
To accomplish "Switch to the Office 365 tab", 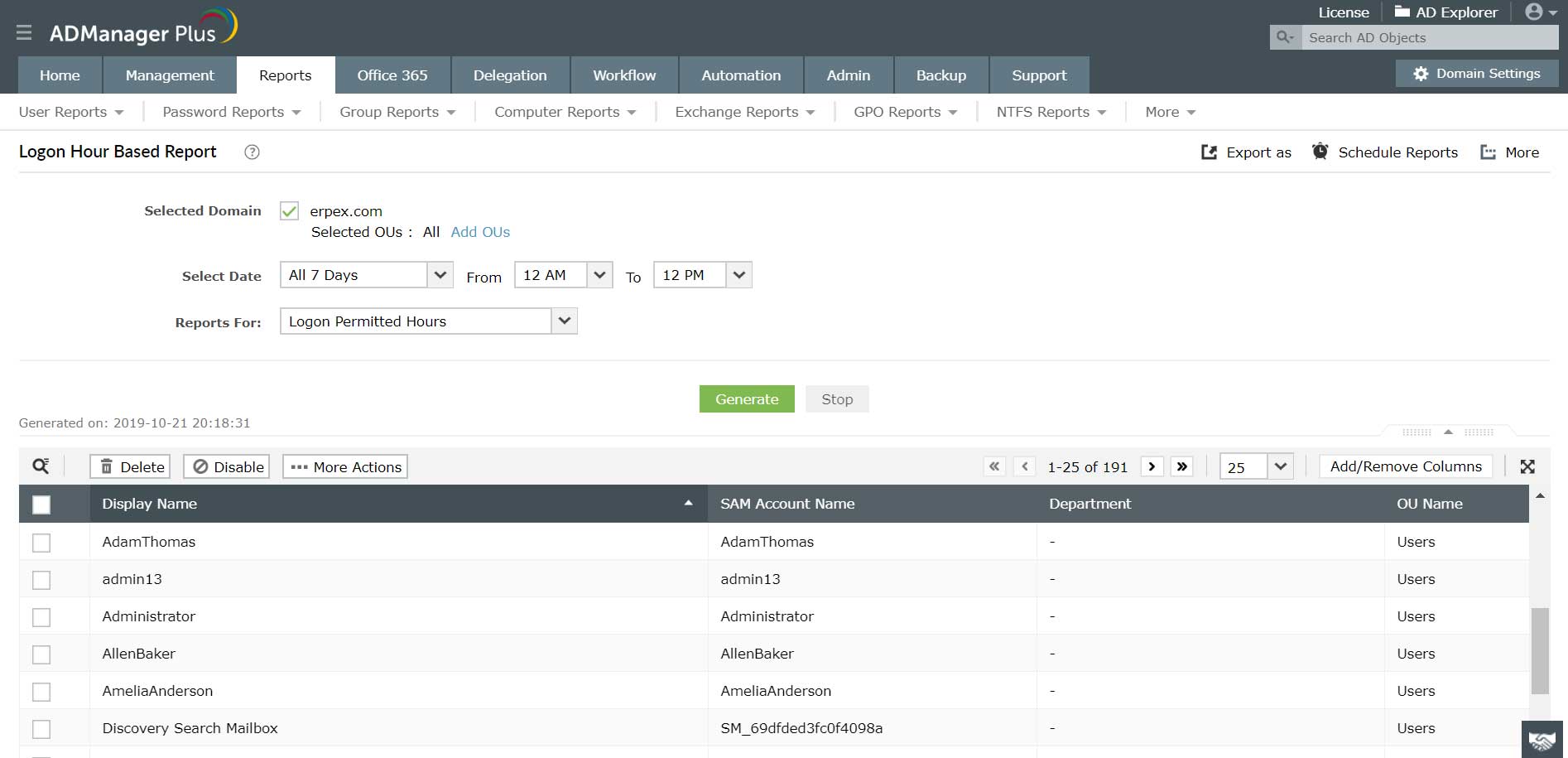I will 392,75.
